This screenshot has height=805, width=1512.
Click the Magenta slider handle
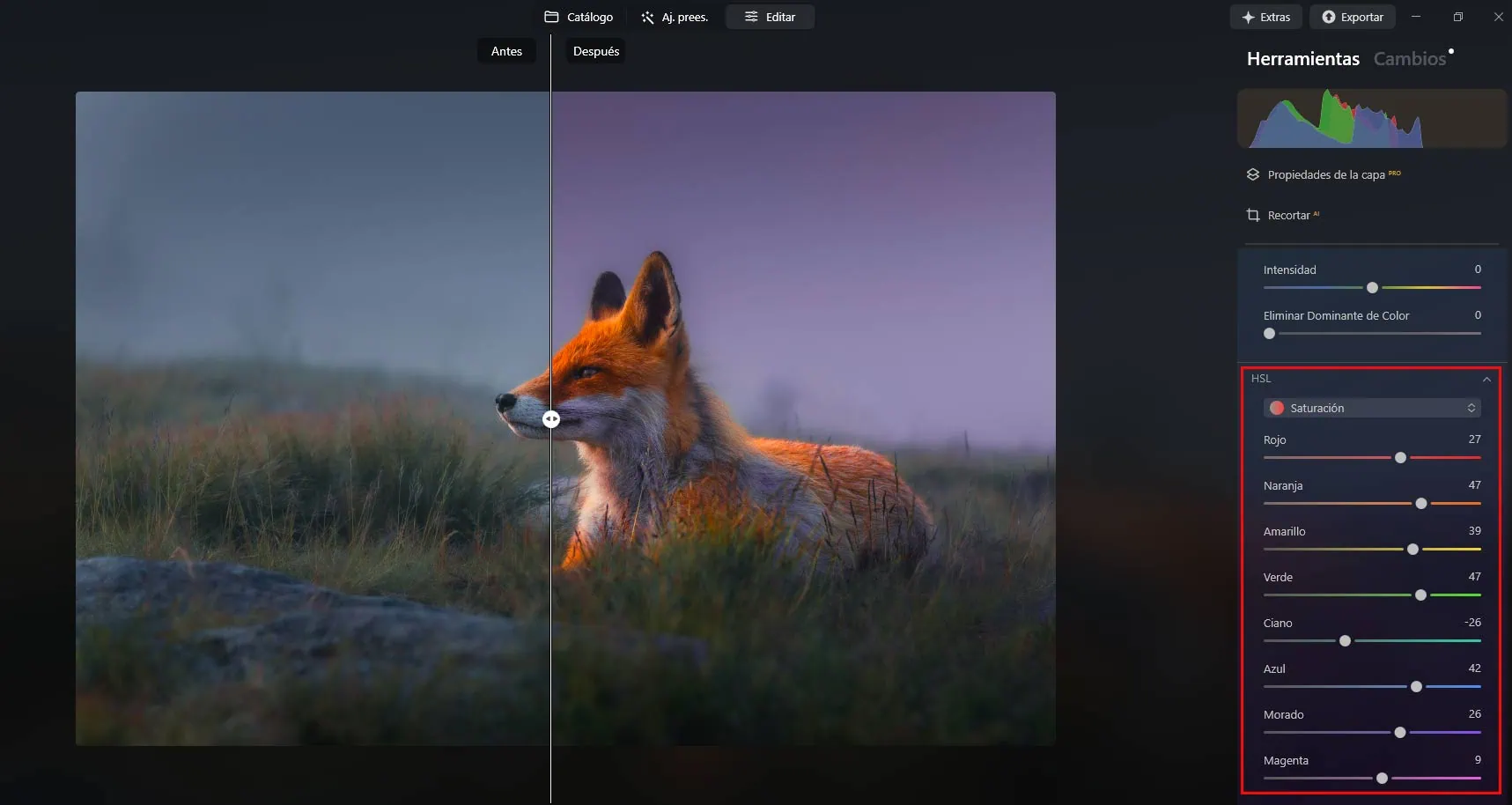(x=1382, y=779)
